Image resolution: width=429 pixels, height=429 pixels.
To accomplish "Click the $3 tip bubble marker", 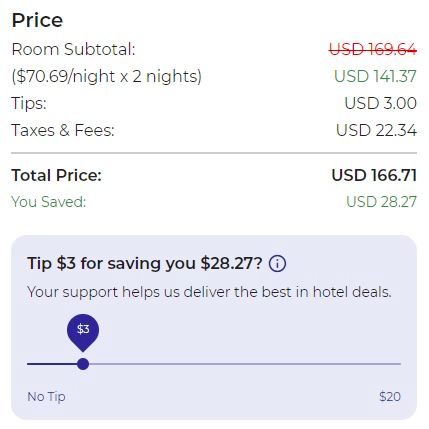I will tap(83, 332).
